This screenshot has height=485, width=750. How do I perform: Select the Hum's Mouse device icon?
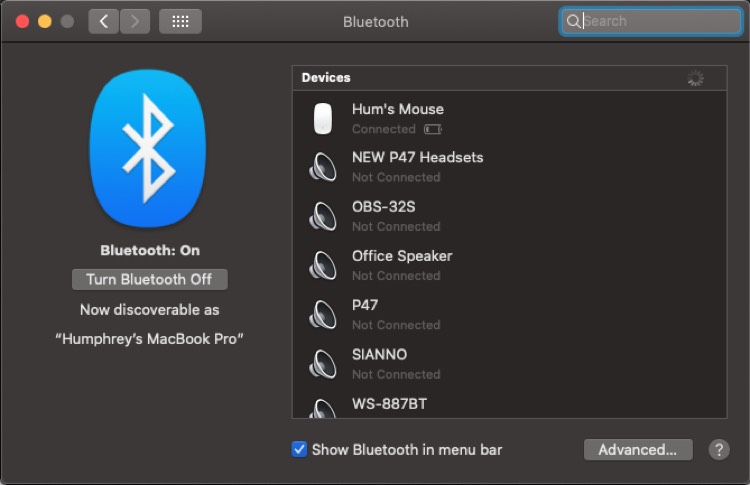[x=323, y=118]
